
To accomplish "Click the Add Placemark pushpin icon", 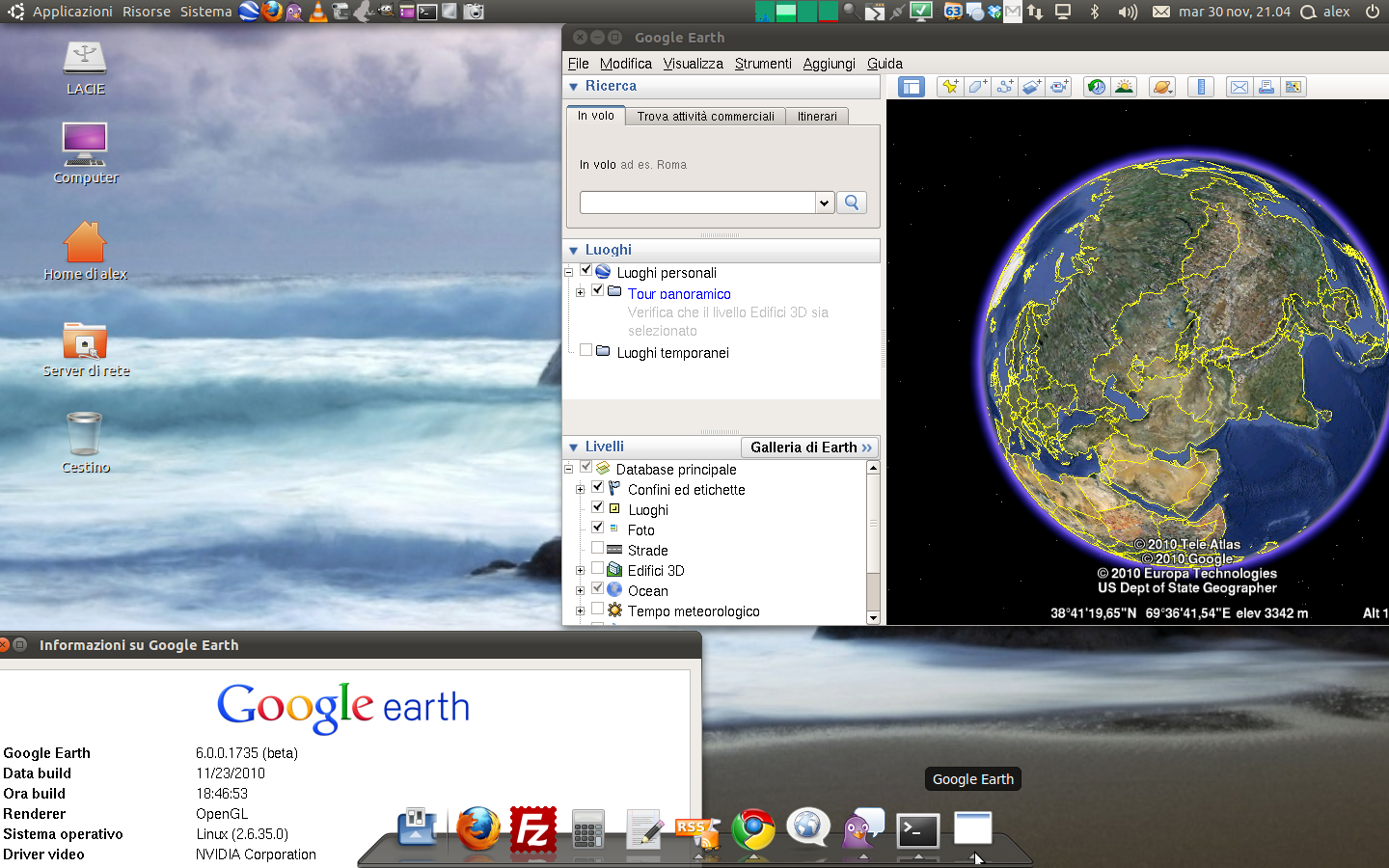I will click(x=950, y=87).
